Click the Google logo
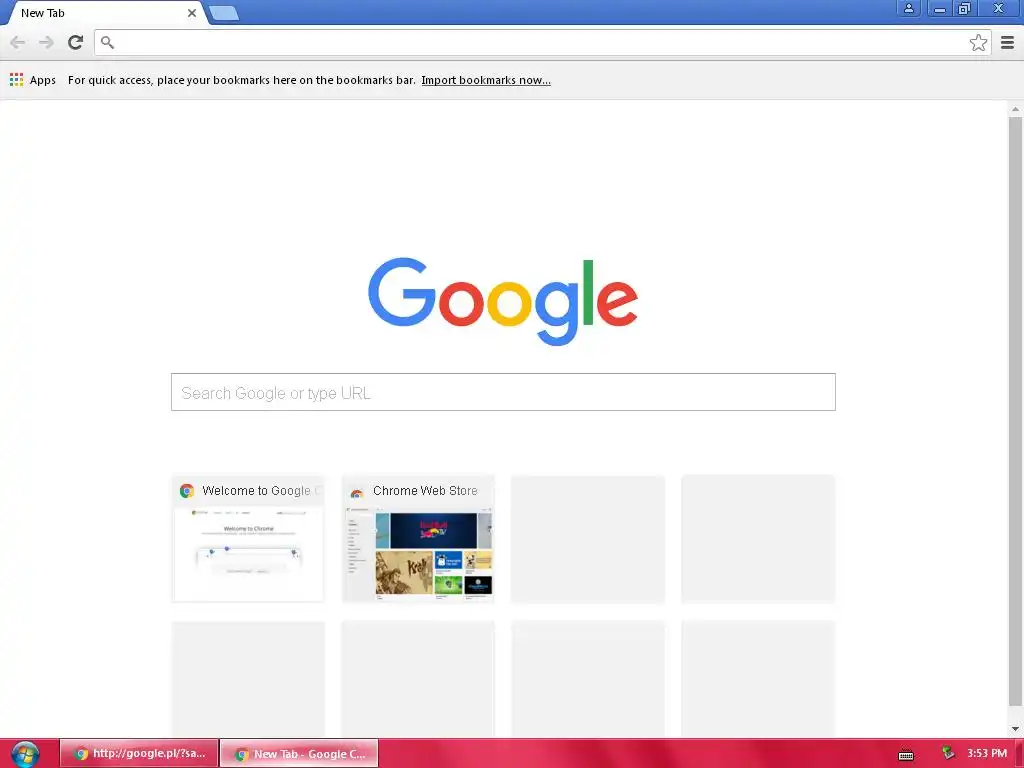This screenshot has height=768, width=1024. click(x=503, y=301)
